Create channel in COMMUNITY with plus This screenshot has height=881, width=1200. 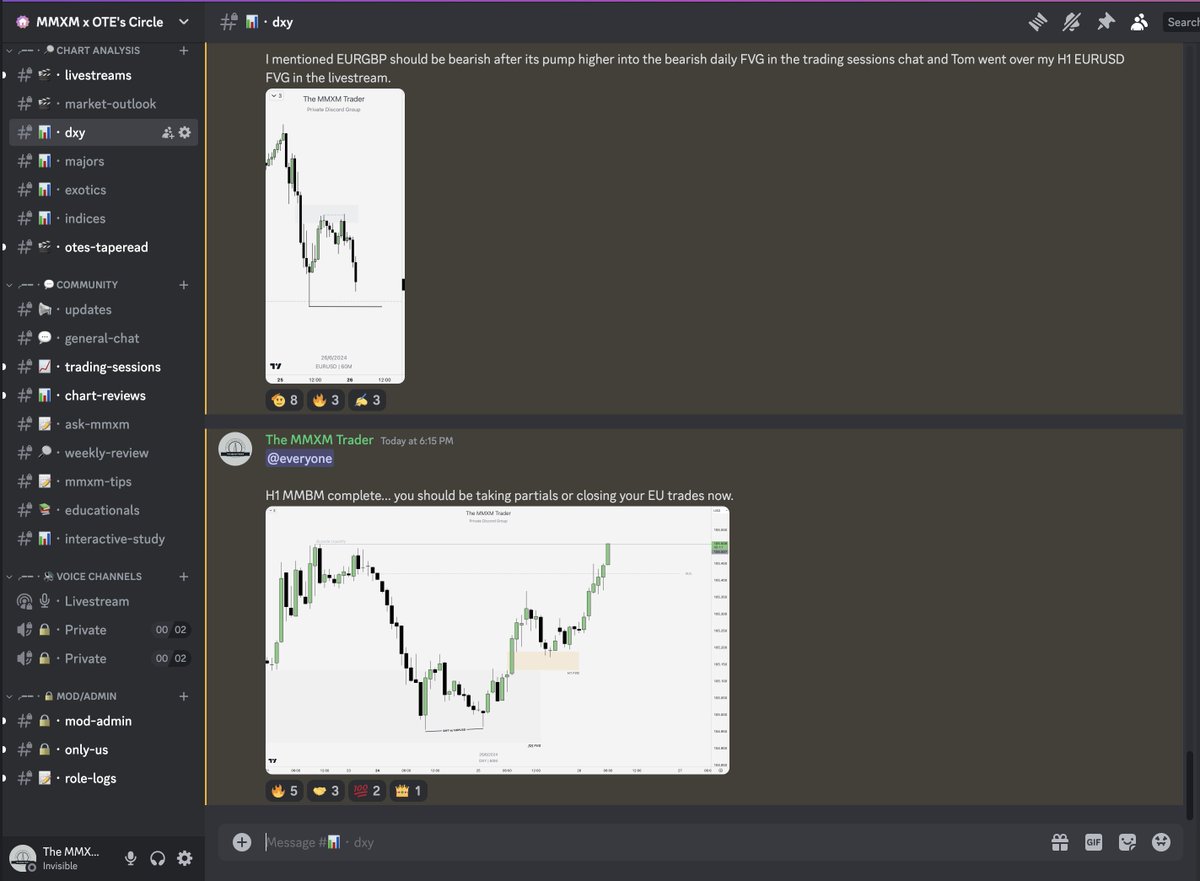coord(183,285)
